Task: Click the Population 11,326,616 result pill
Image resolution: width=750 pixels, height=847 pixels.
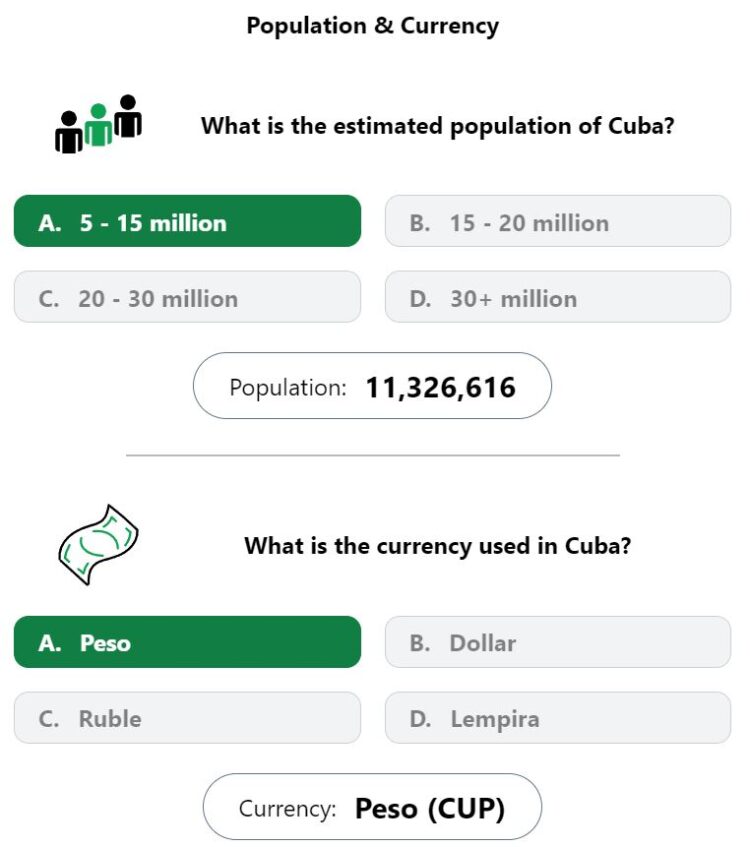Action: tap(372, 386)
